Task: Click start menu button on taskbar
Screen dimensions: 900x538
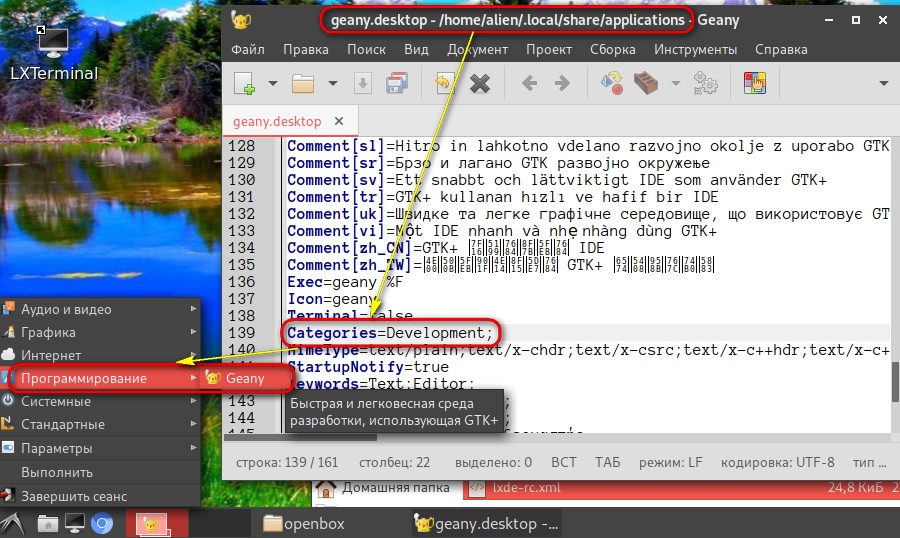Action: [x=13, y=524]
